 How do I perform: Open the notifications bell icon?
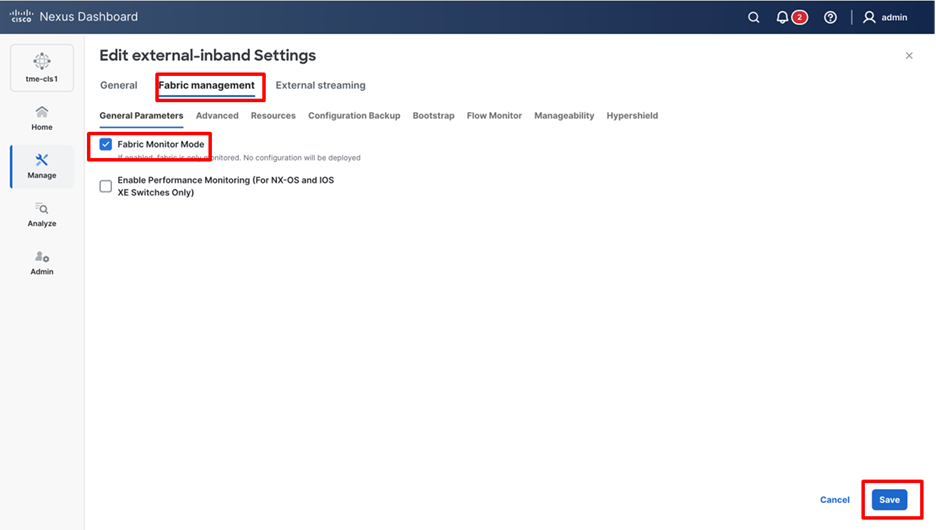782,17
